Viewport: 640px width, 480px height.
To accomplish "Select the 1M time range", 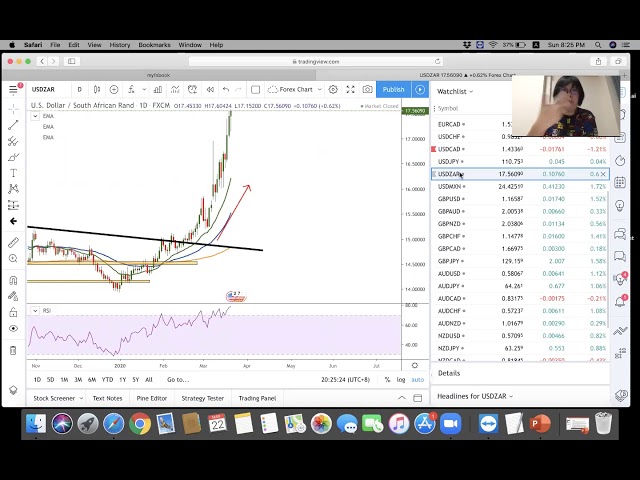I will point(64,380).
